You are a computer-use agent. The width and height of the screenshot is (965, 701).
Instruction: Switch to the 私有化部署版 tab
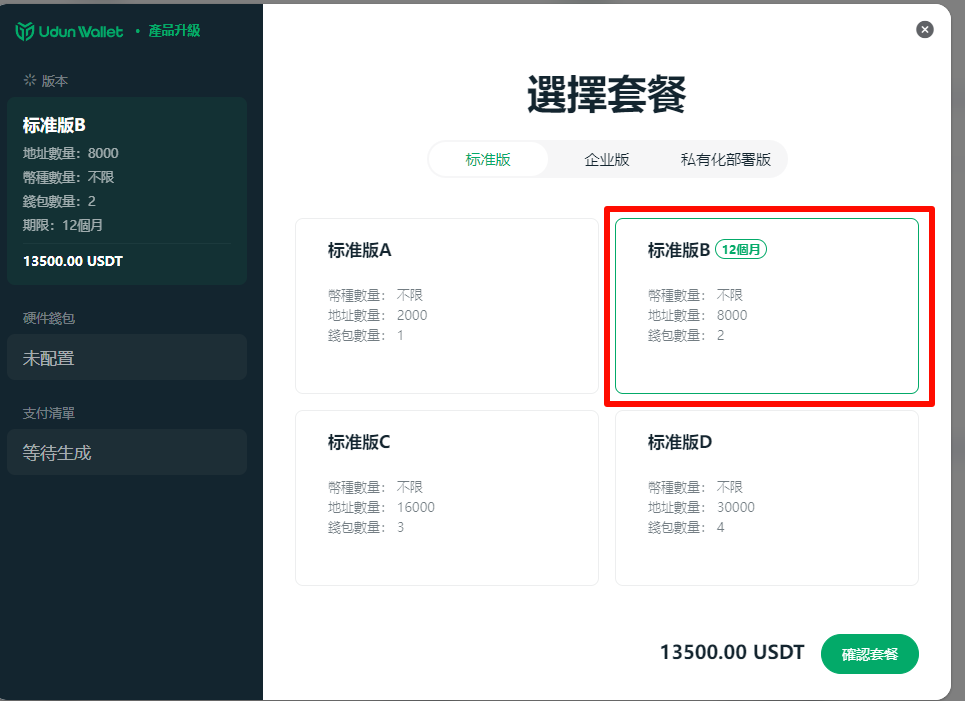[726, 159]
